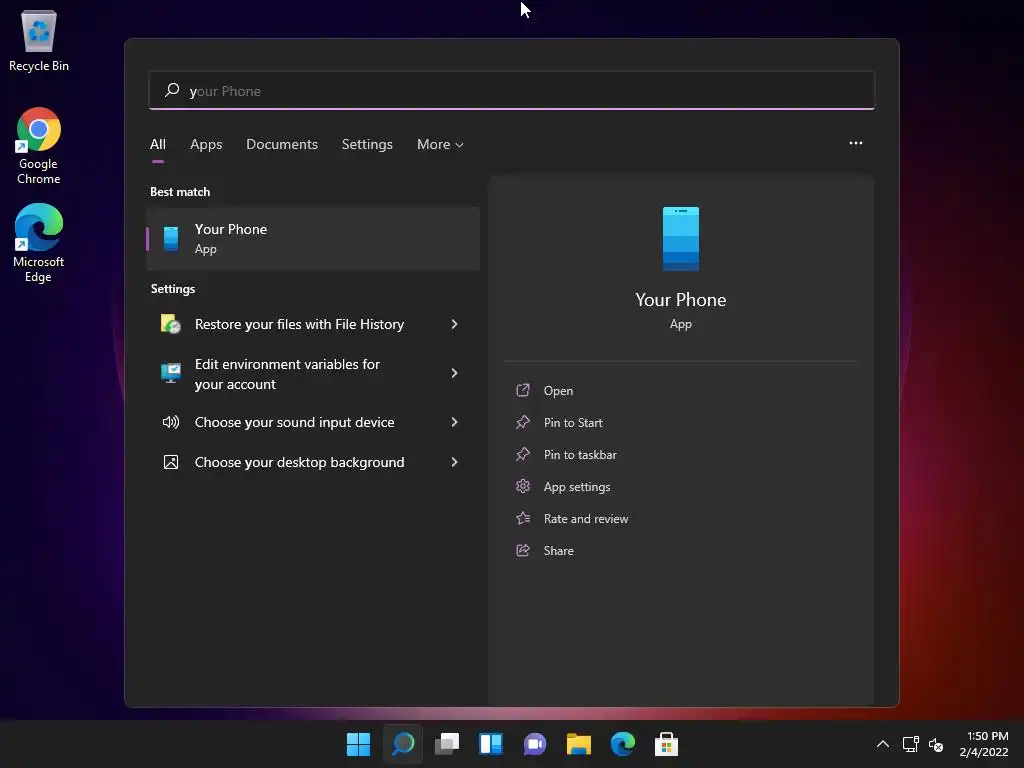The width and height of the screenshot is (1024, 768).
Task: Open the Your Phone best match result
Action: pos(313,239)
